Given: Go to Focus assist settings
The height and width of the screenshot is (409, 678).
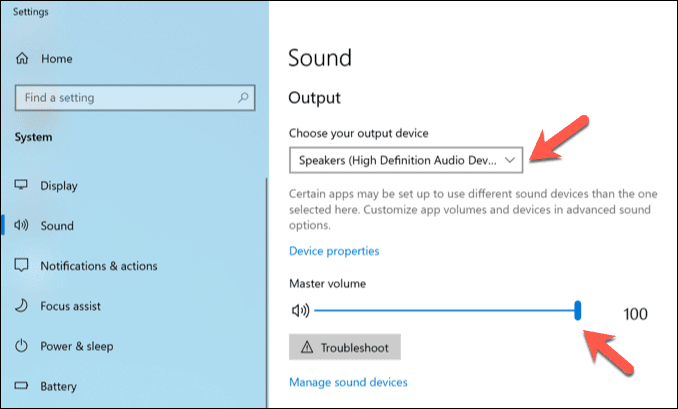Looking at the screenshot, I should (x=70, y=306).
